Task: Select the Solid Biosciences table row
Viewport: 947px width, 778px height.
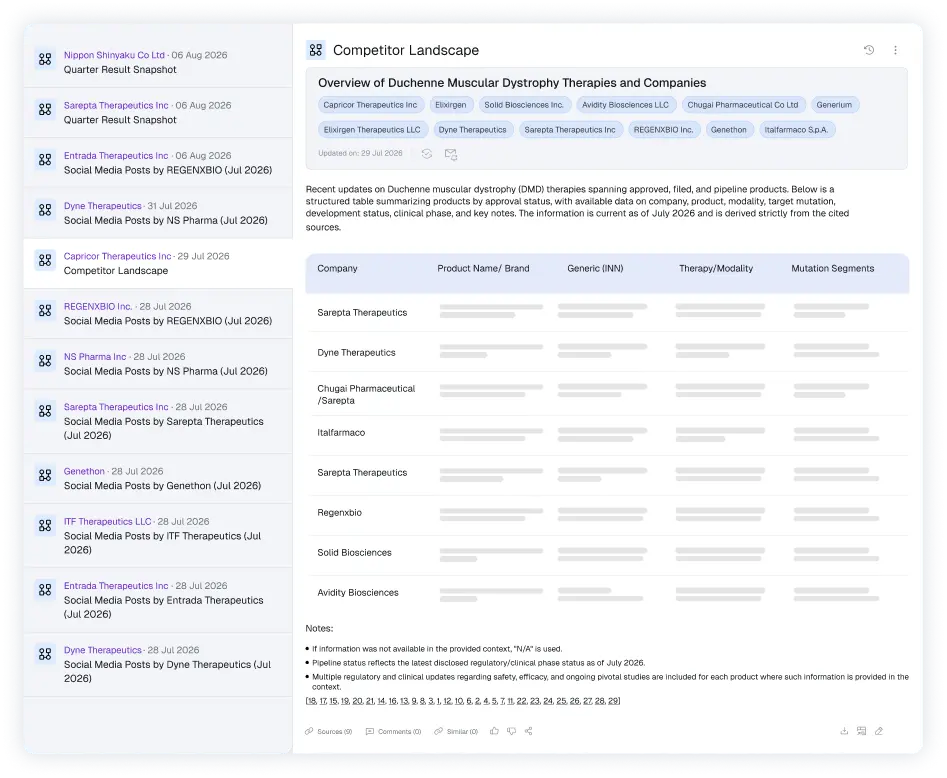Action: pos(607,553)
